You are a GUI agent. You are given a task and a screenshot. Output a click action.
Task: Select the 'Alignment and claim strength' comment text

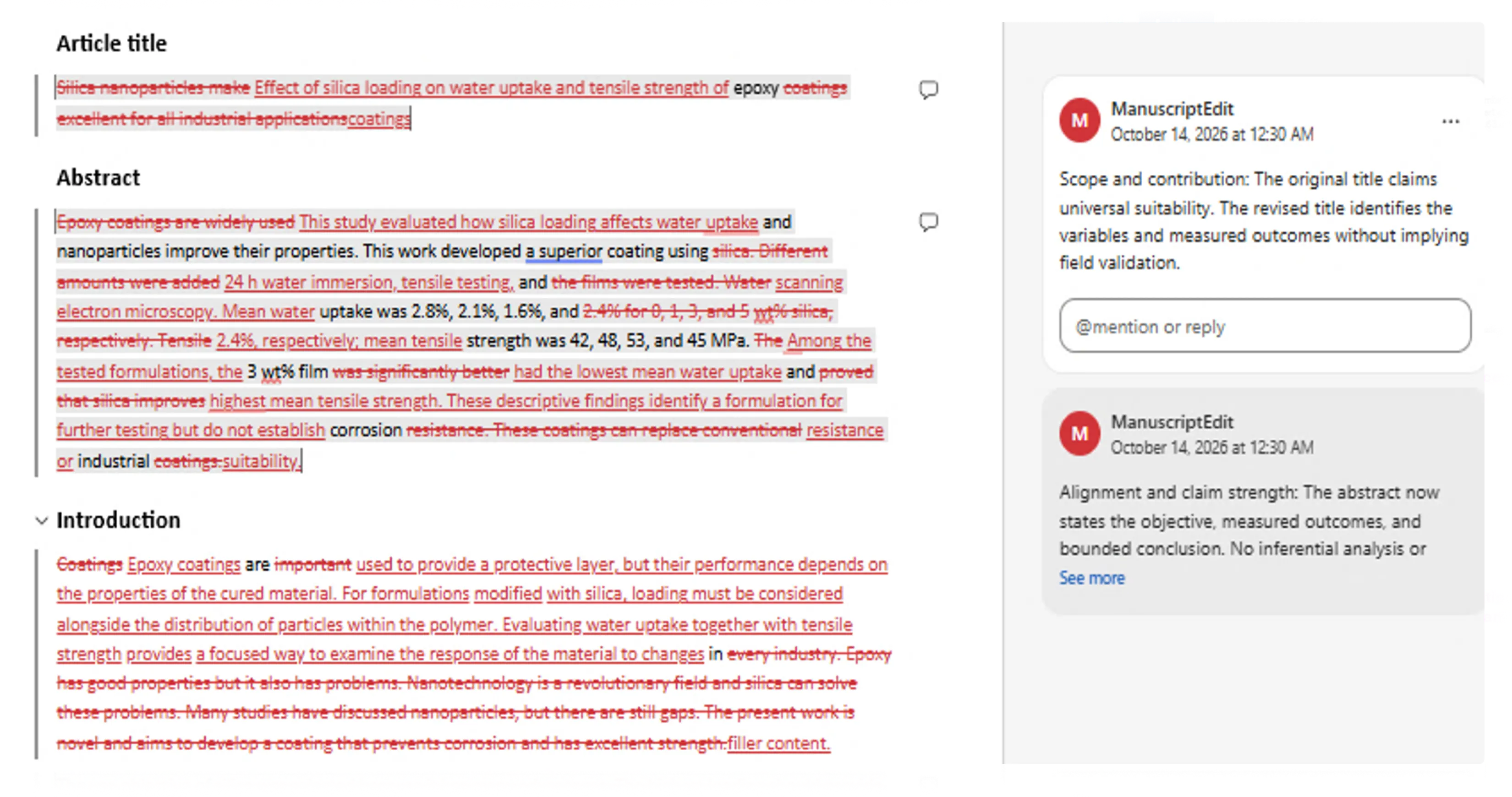click(1249, 521)
